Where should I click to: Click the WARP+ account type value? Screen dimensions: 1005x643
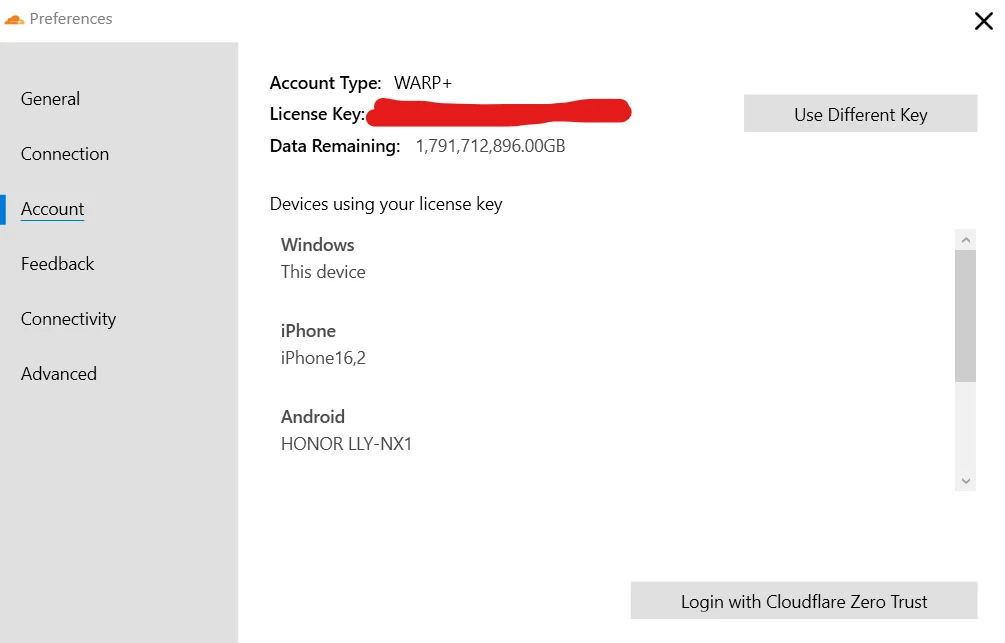tap(423, 83)
